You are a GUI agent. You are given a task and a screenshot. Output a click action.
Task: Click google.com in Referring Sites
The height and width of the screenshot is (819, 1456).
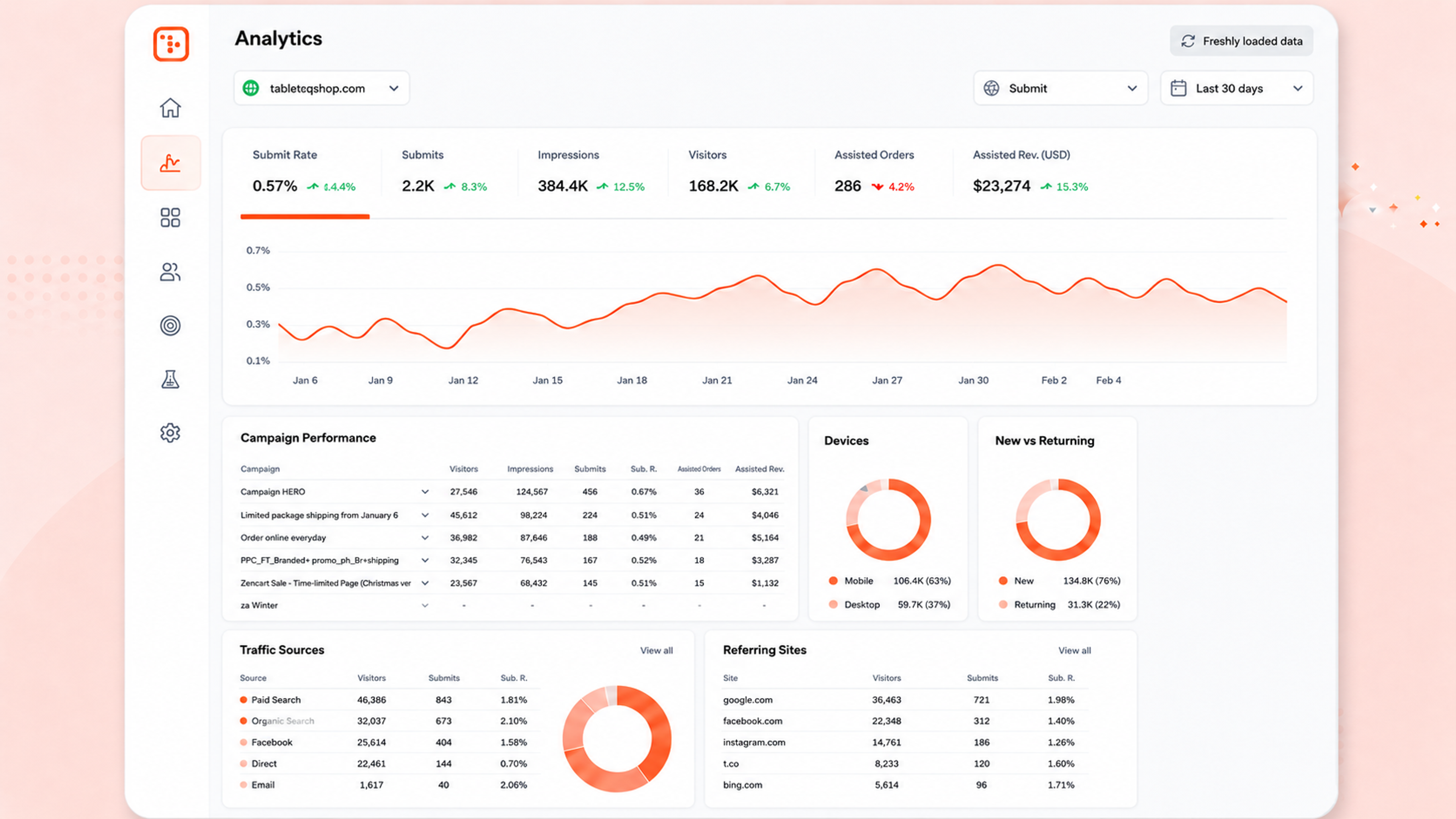pyautogui.click(x=747, y=700)
